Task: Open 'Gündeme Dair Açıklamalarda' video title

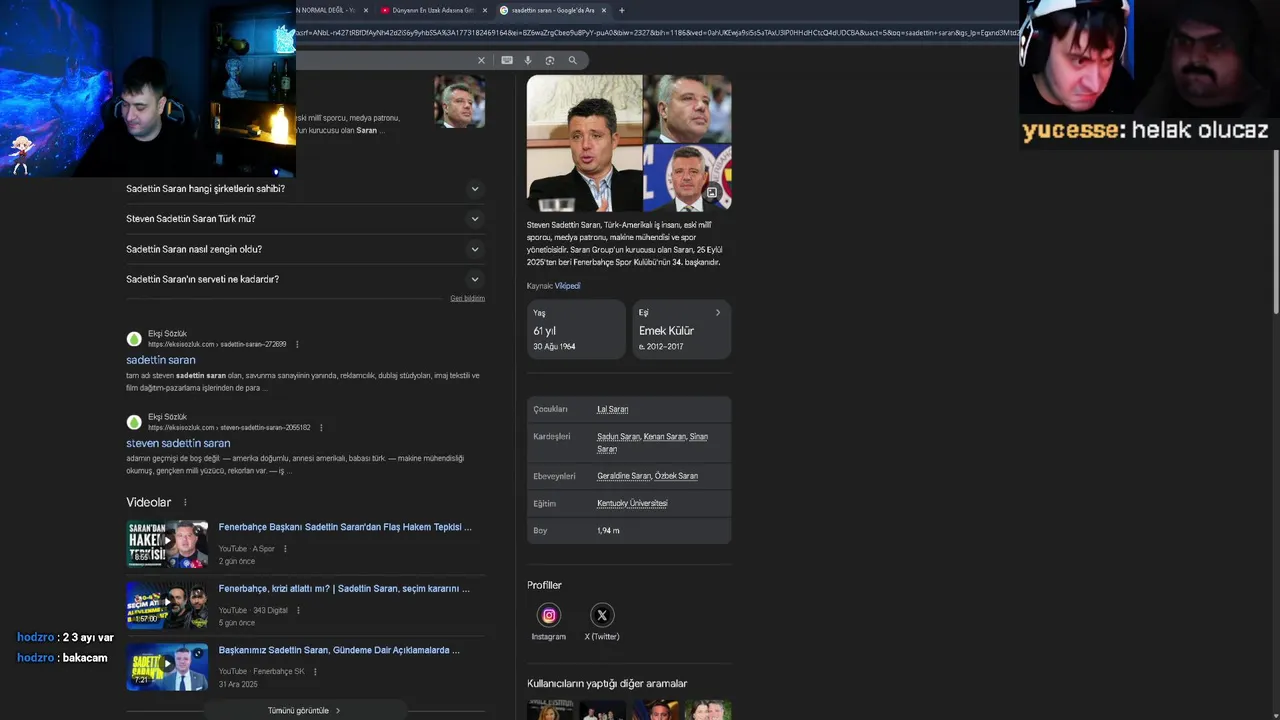Action: 339,650
